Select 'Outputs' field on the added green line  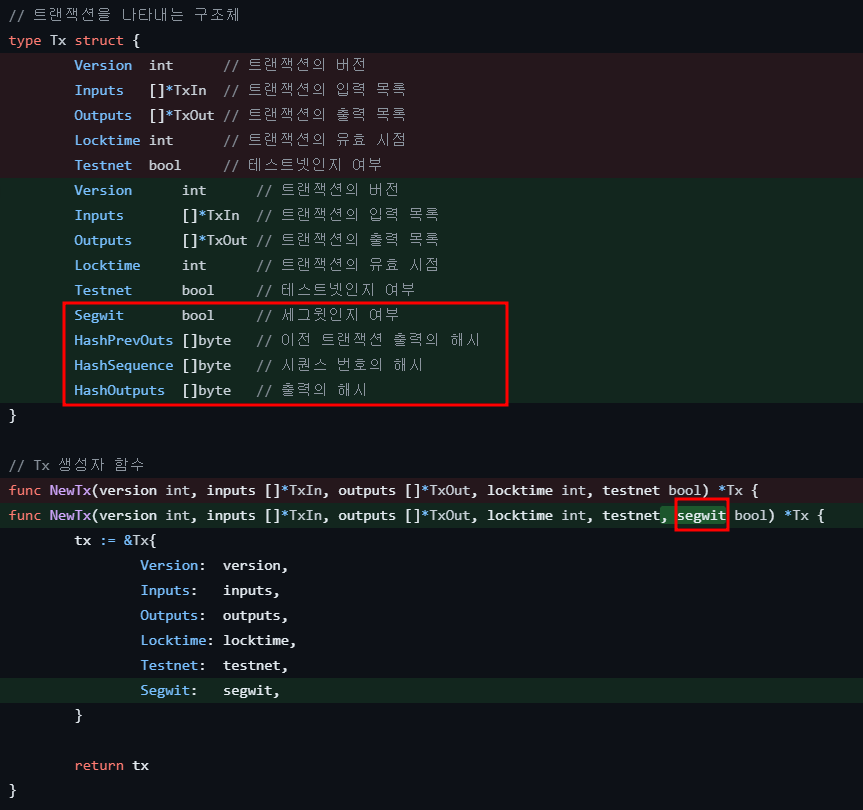point(103,240)
